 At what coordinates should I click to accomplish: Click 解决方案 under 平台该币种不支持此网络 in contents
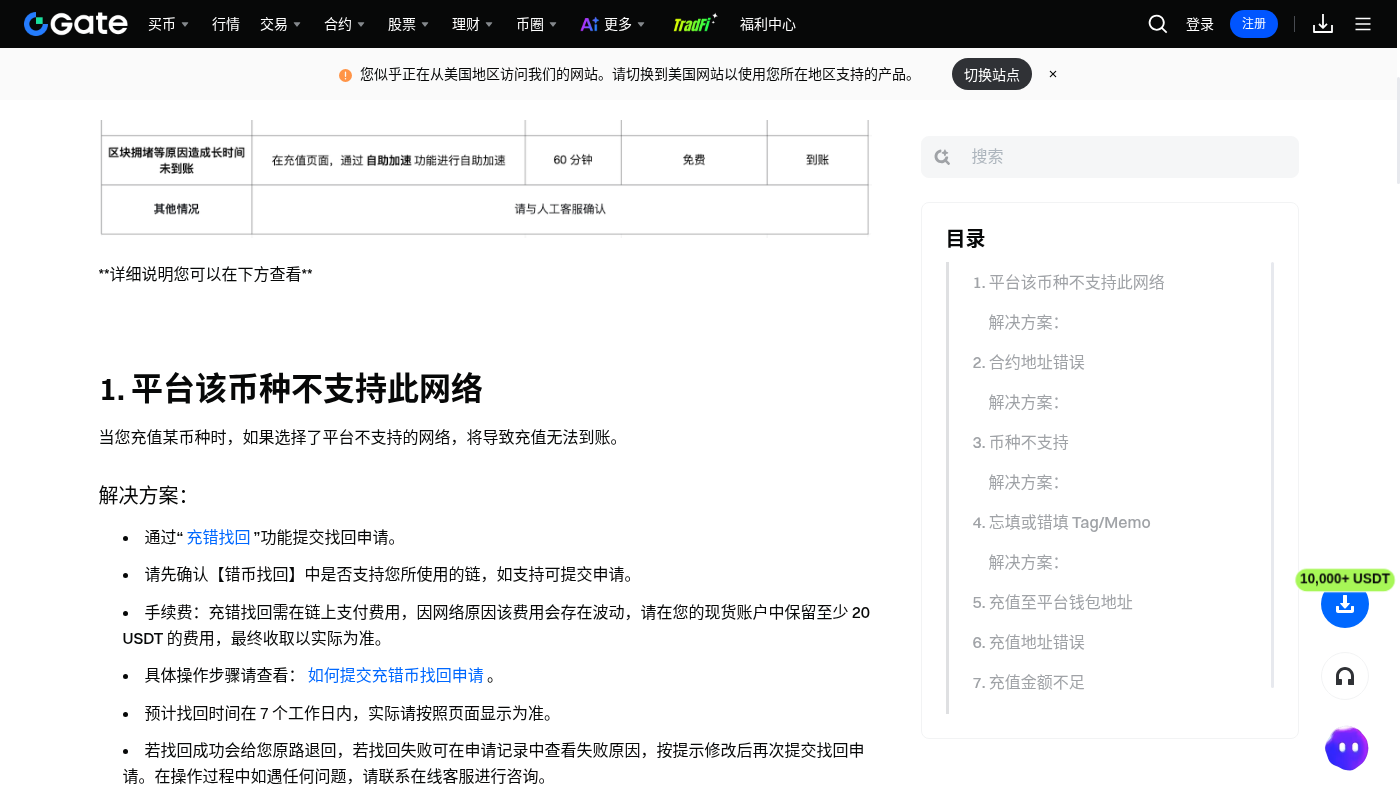click(x=1024, y=322)
